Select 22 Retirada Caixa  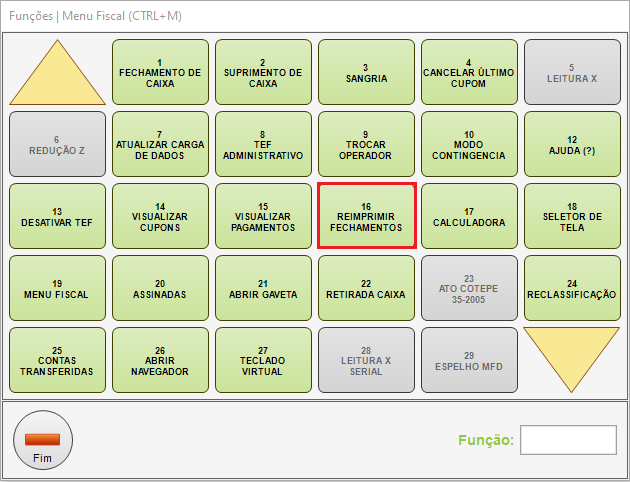tap(366, 288)
